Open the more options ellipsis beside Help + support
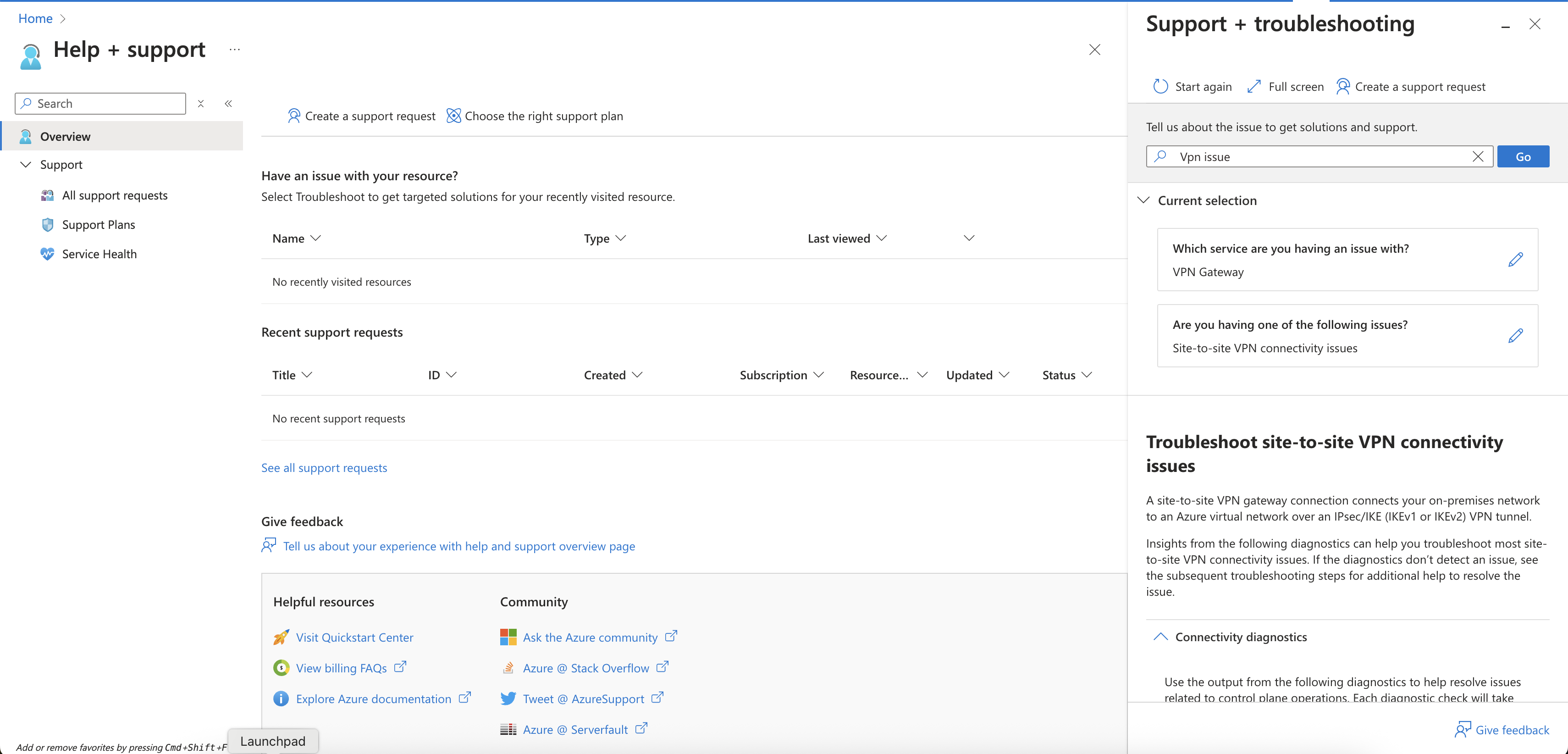 pyautogui.click(x=234, y=50)
